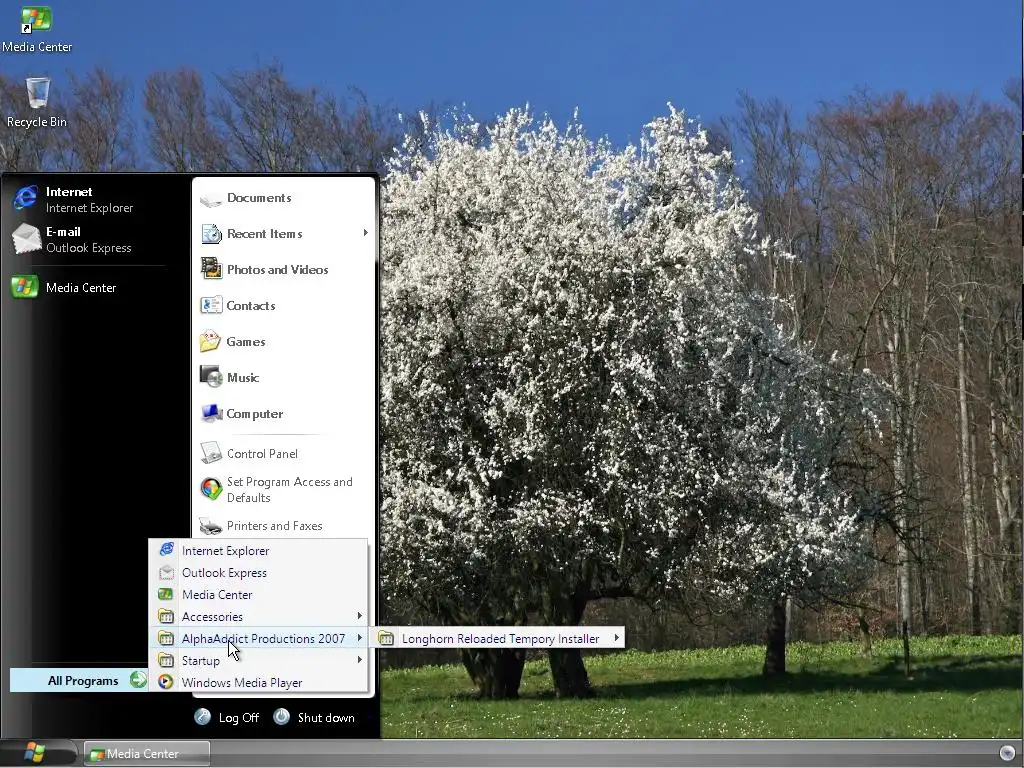Screen dimensions: 1024x768
Task: Expand the Longhorn Reloaded Tempory Installer arrow
Action: point(616,638)
